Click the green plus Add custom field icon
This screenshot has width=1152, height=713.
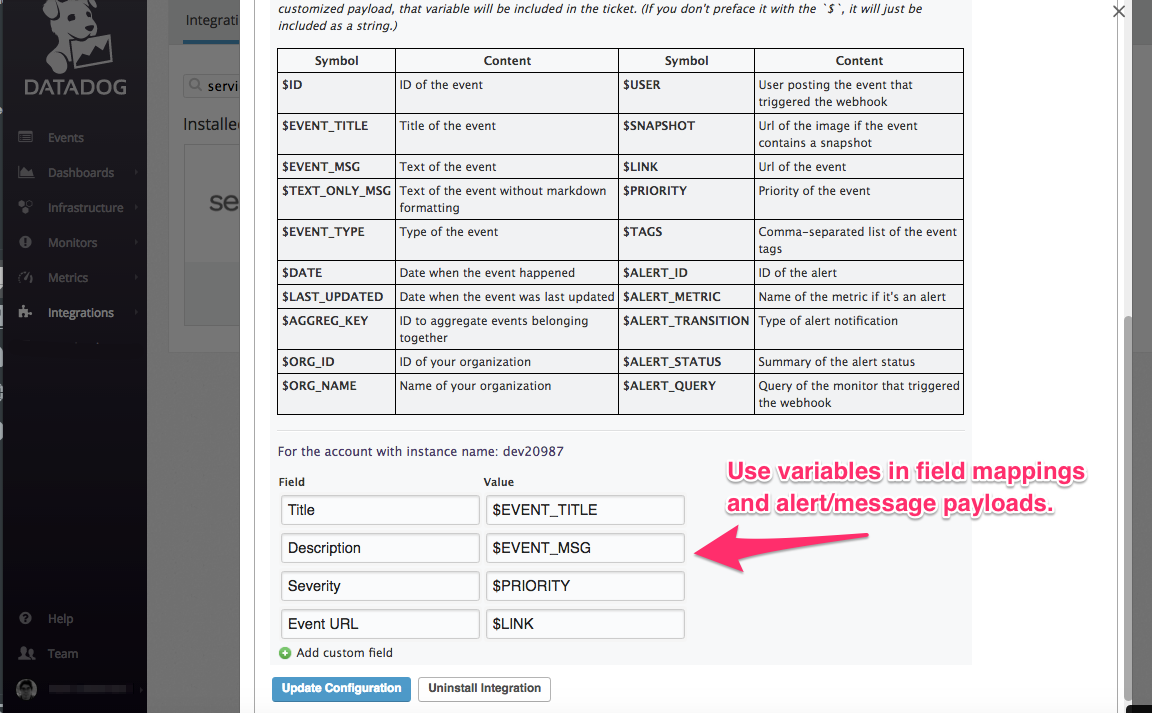click(285, 653)
